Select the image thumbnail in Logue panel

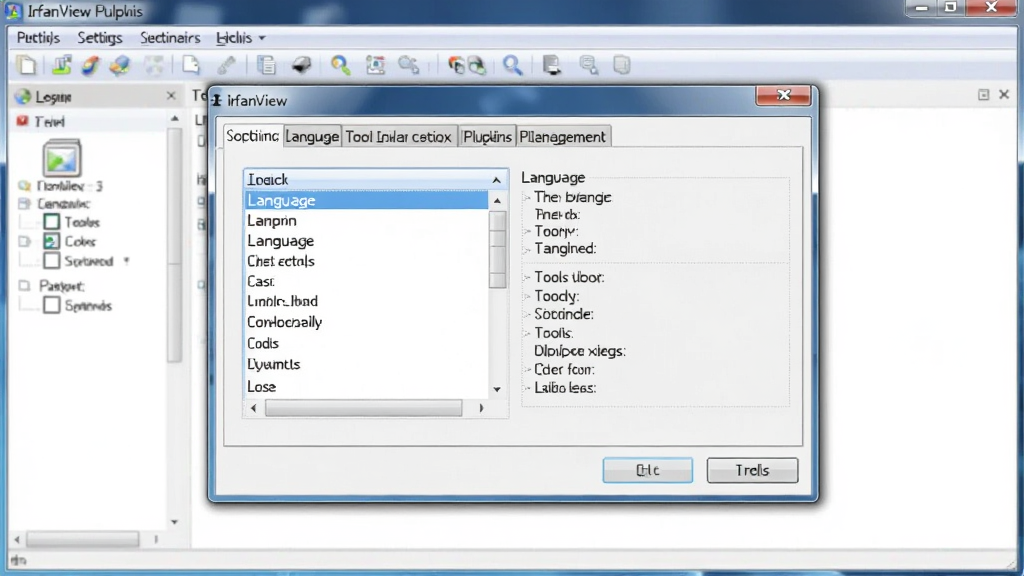coord(61,157)
